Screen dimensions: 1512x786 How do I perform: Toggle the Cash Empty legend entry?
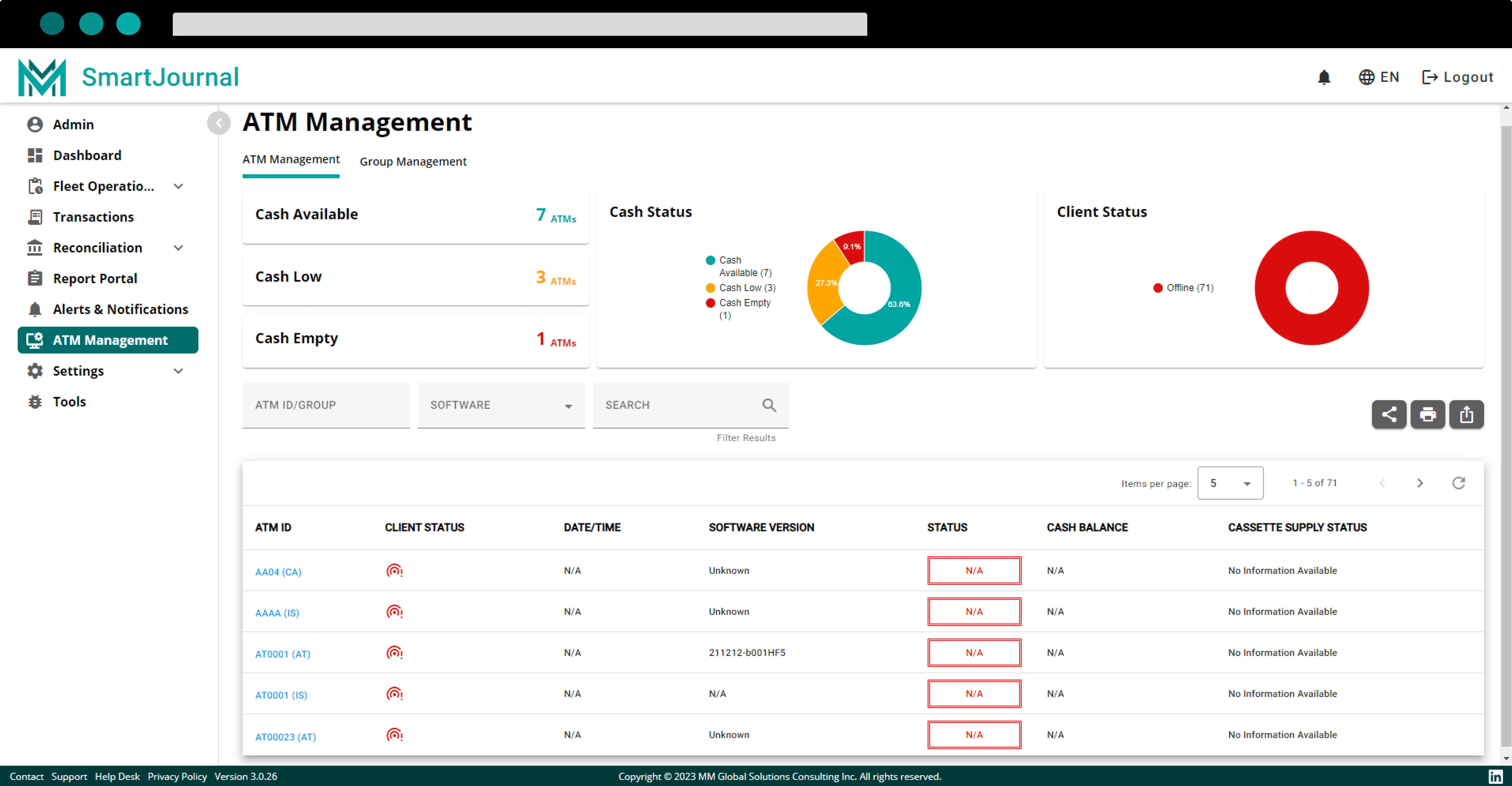[x=739, y=309]
